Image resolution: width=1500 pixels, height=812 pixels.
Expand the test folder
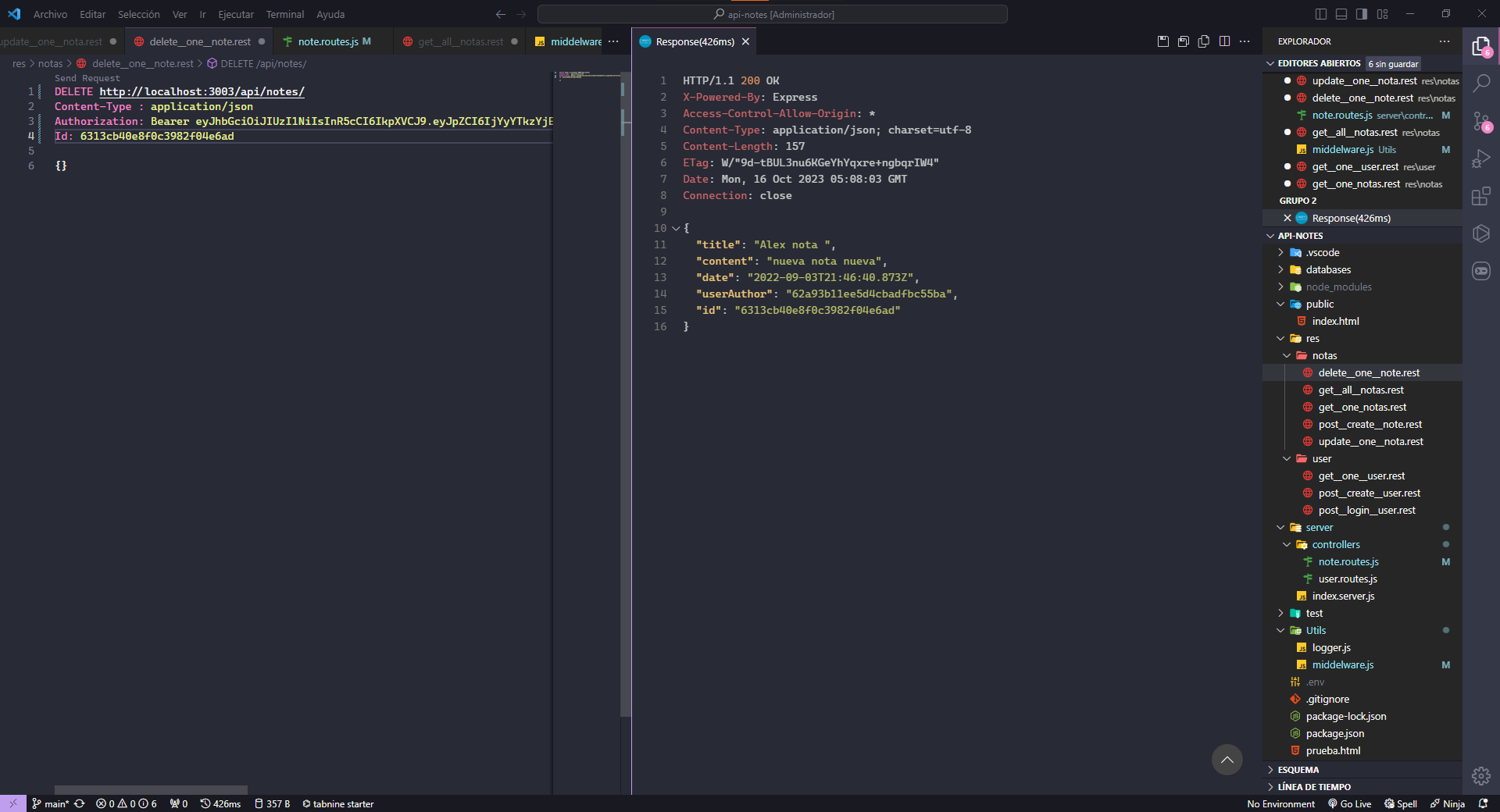1280,613
